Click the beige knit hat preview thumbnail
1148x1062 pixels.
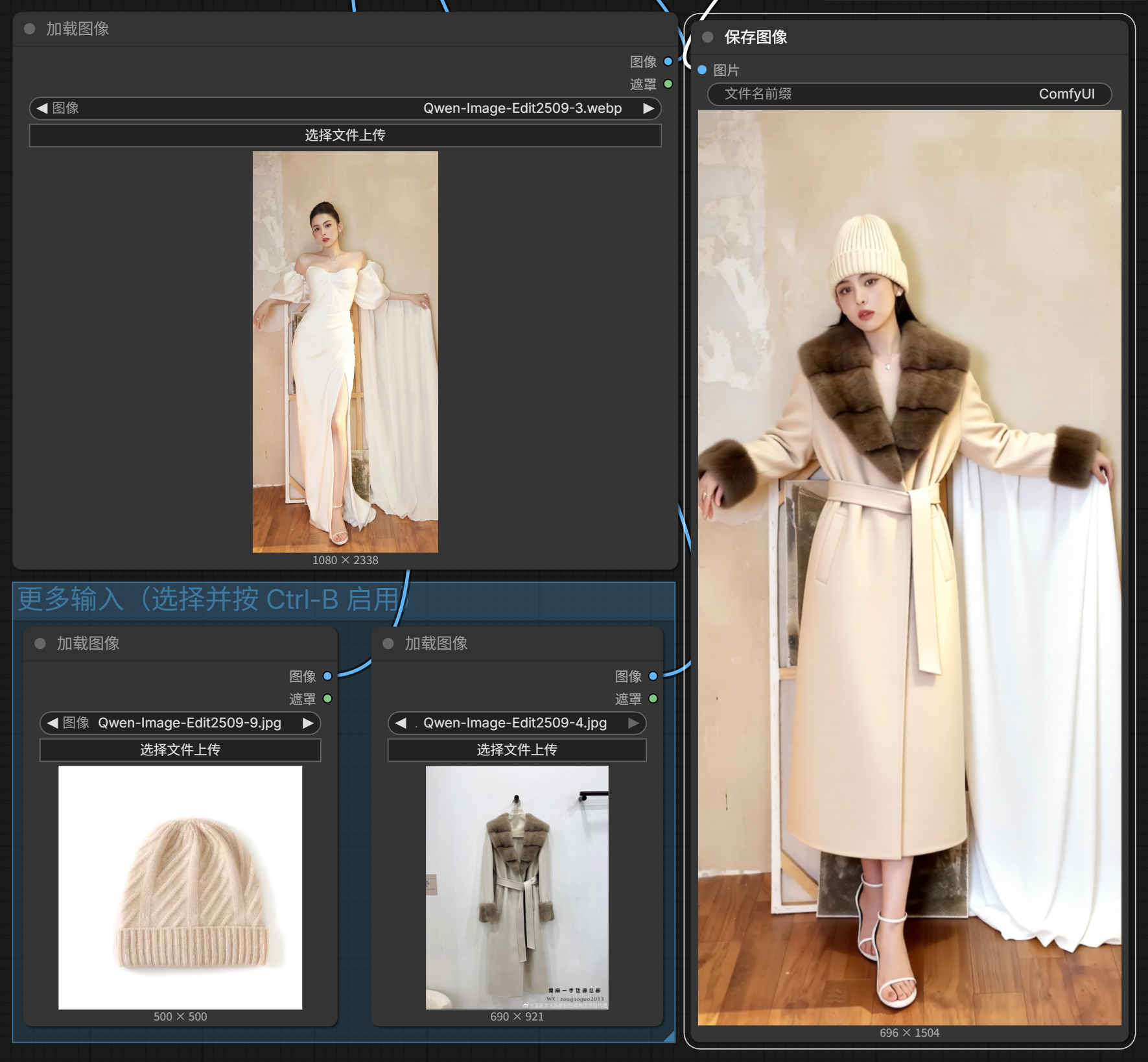pos(180,888)
